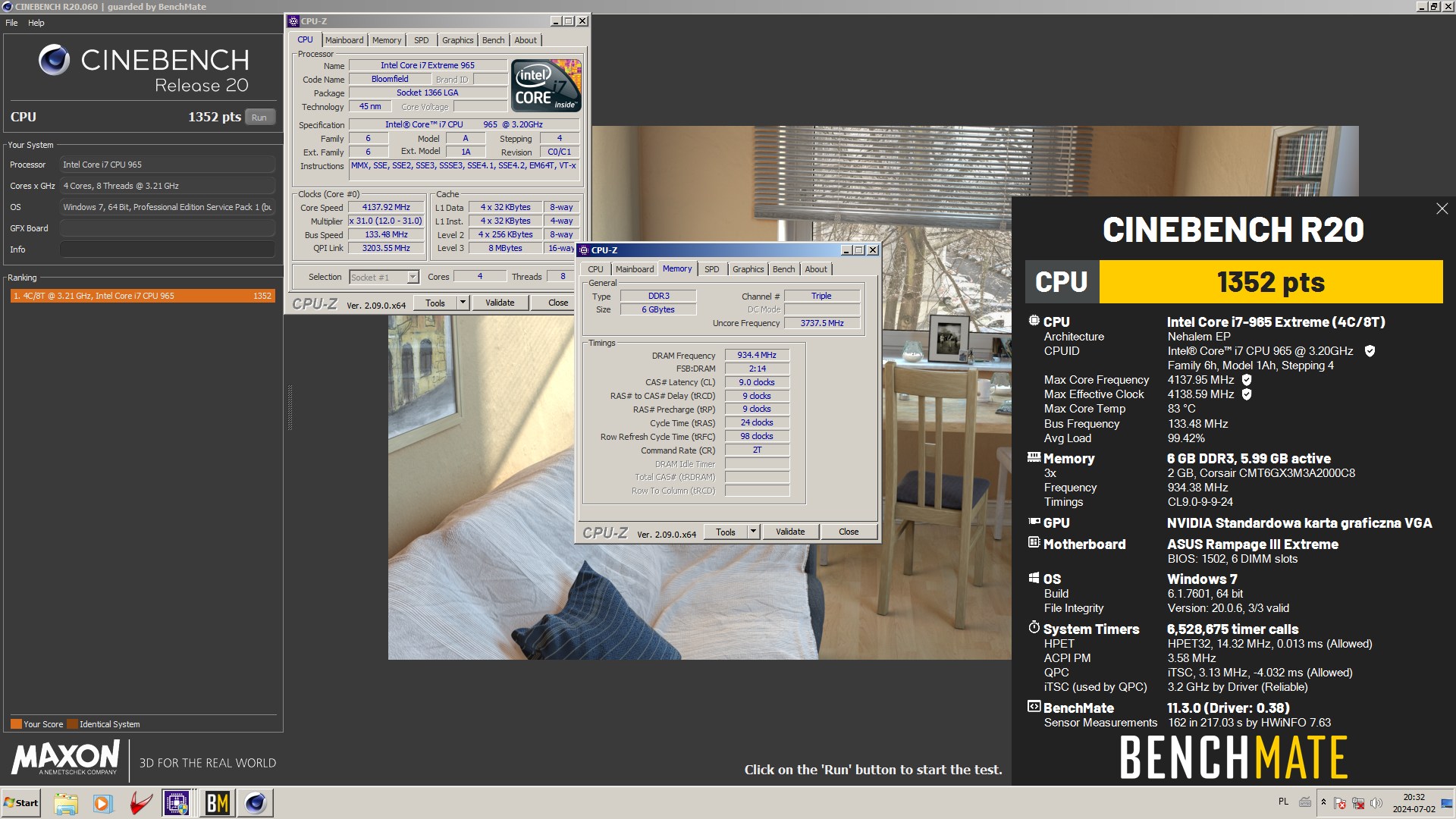Open Action Center flag in system tray
1456x819 pixels.
click(1340, 803)
